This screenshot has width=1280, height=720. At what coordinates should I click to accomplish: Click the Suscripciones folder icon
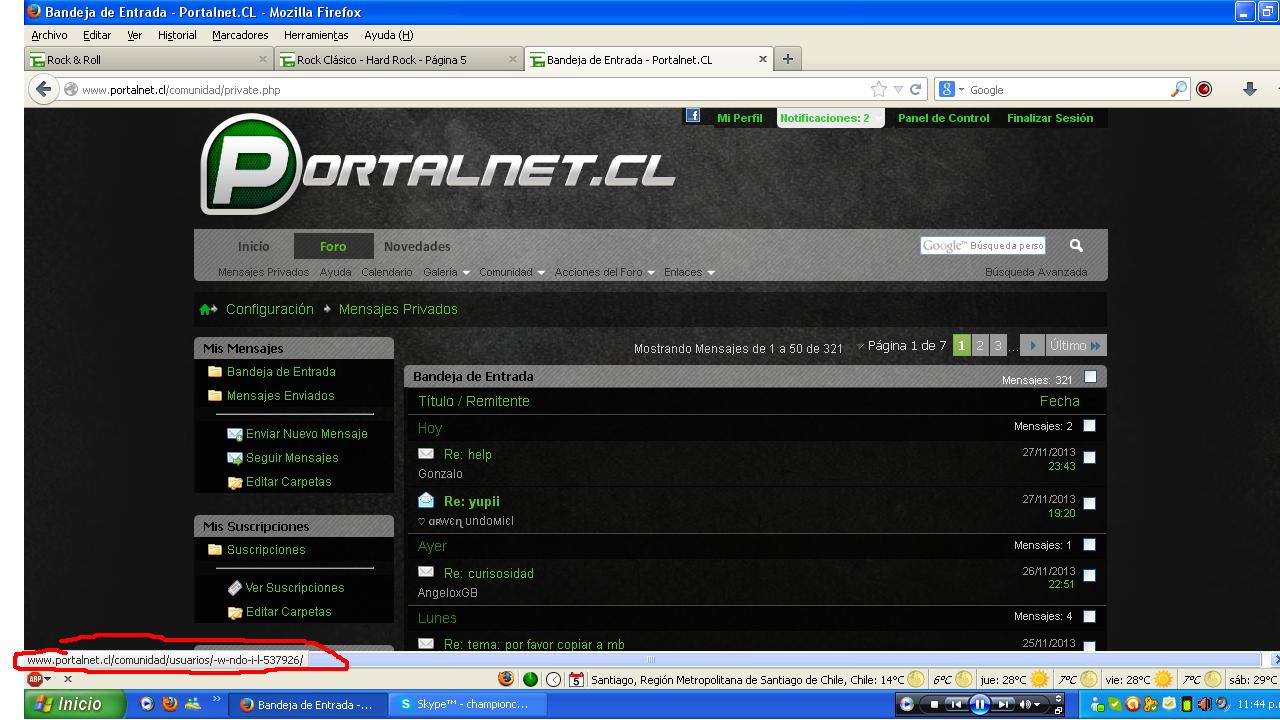pyautogui.click(x=214, y=549)
